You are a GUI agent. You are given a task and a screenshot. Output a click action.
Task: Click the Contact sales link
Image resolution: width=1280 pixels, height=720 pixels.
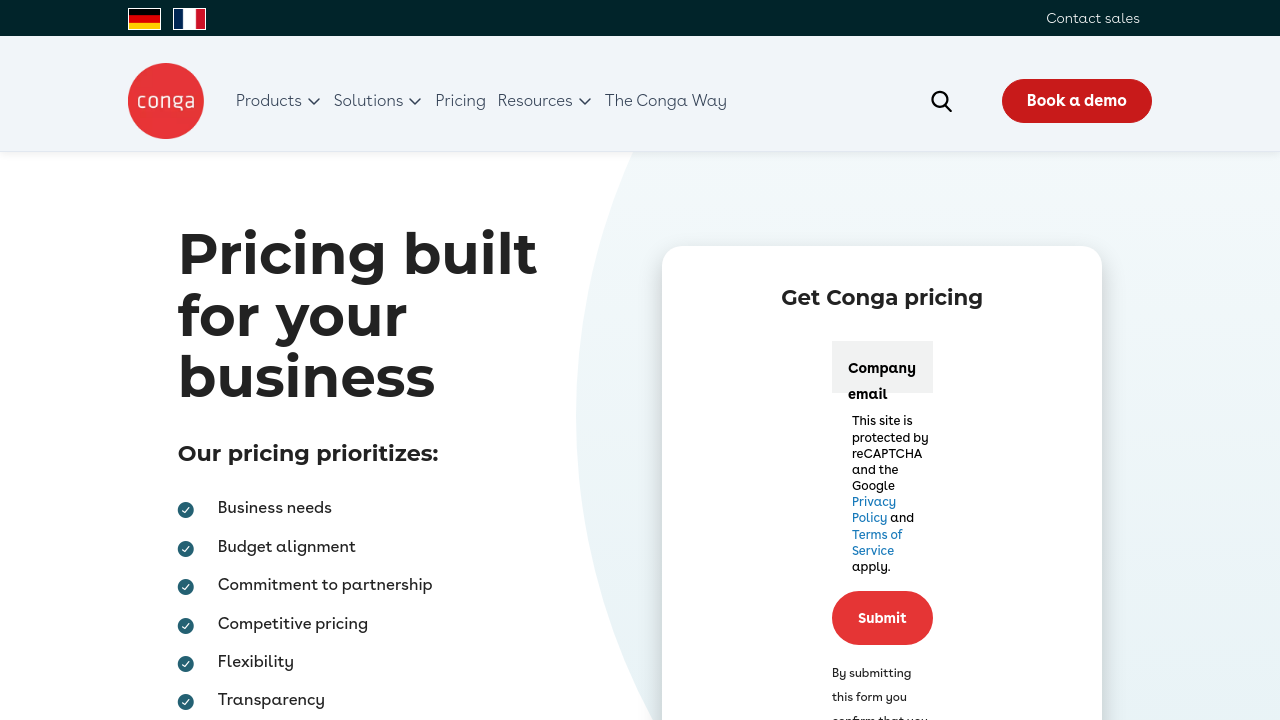tap(1092, 18)
